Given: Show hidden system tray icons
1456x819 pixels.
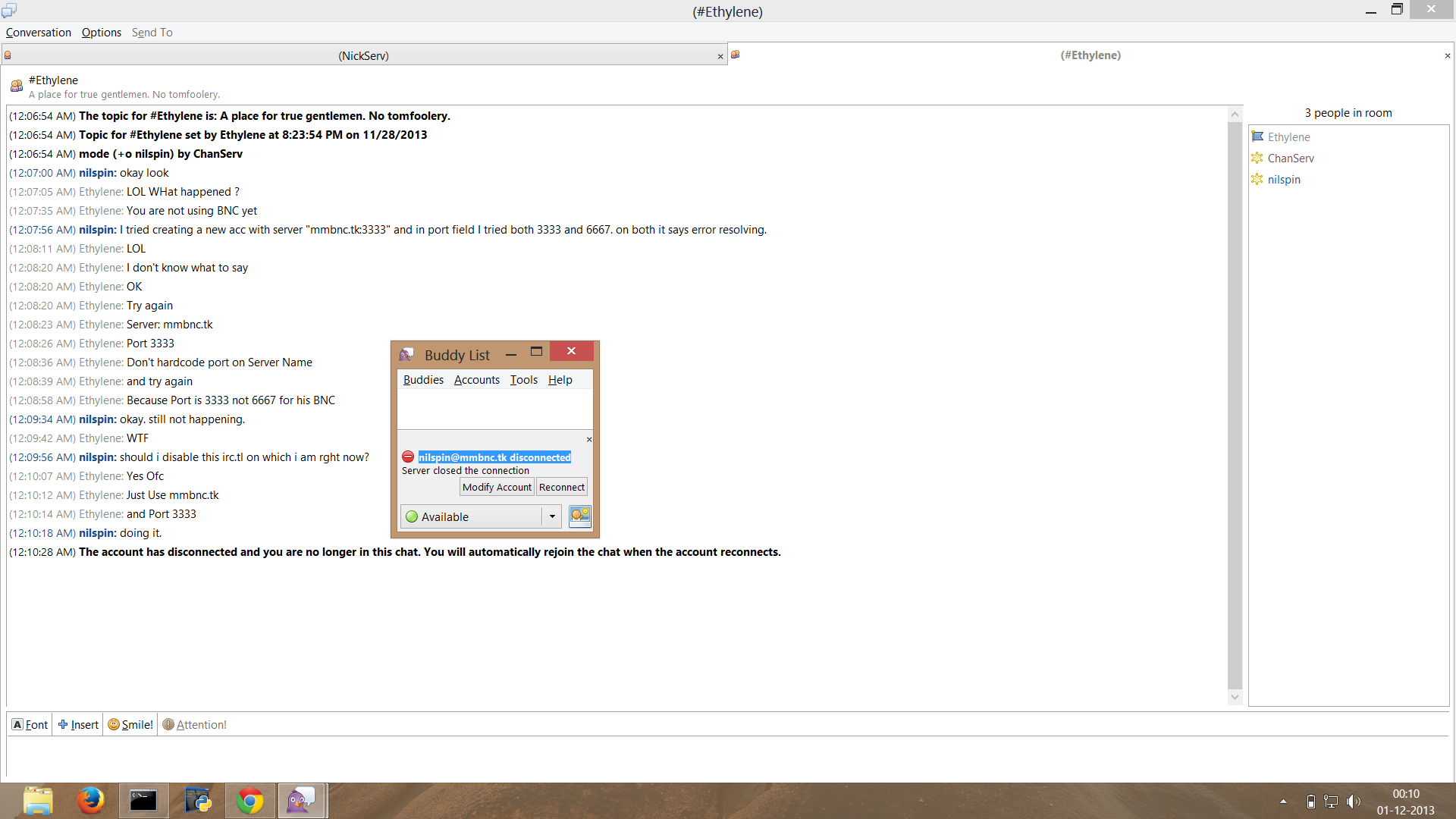Looking at the screenshot, I should pos(1283,802).
